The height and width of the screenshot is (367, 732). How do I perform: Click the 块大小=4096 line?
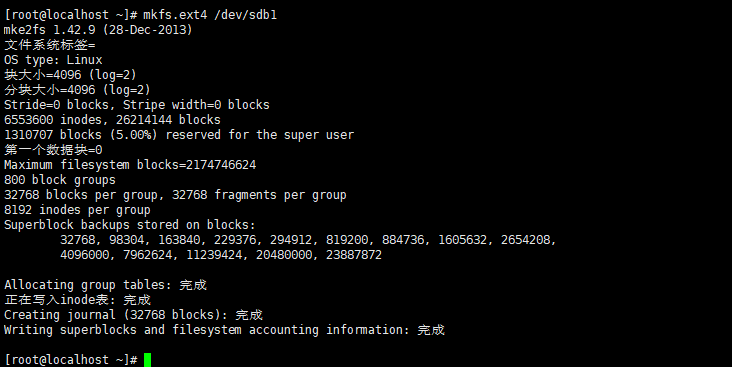point(70,75)
